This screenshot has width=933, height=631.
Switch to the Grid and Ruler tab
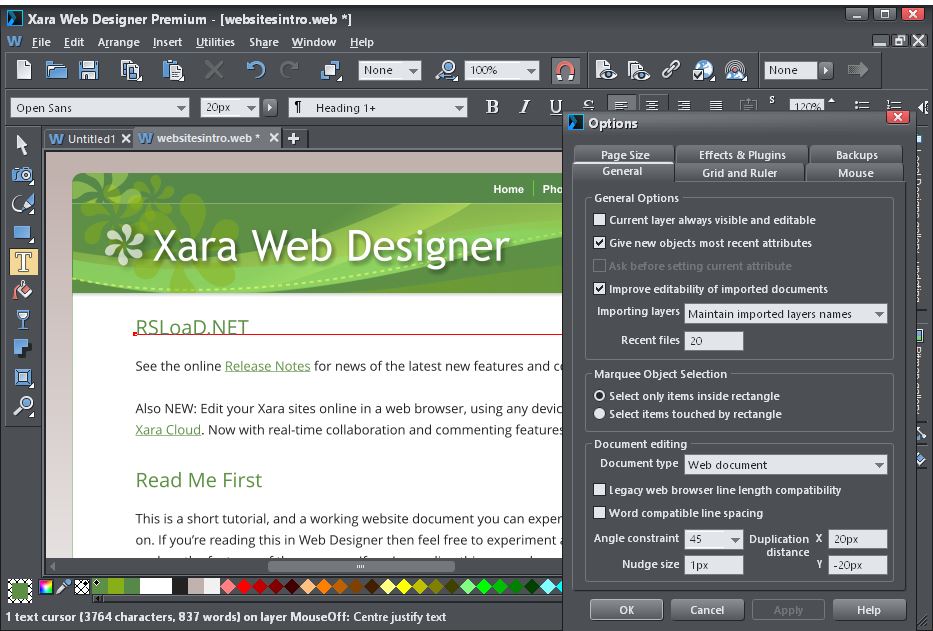(740, 173)
